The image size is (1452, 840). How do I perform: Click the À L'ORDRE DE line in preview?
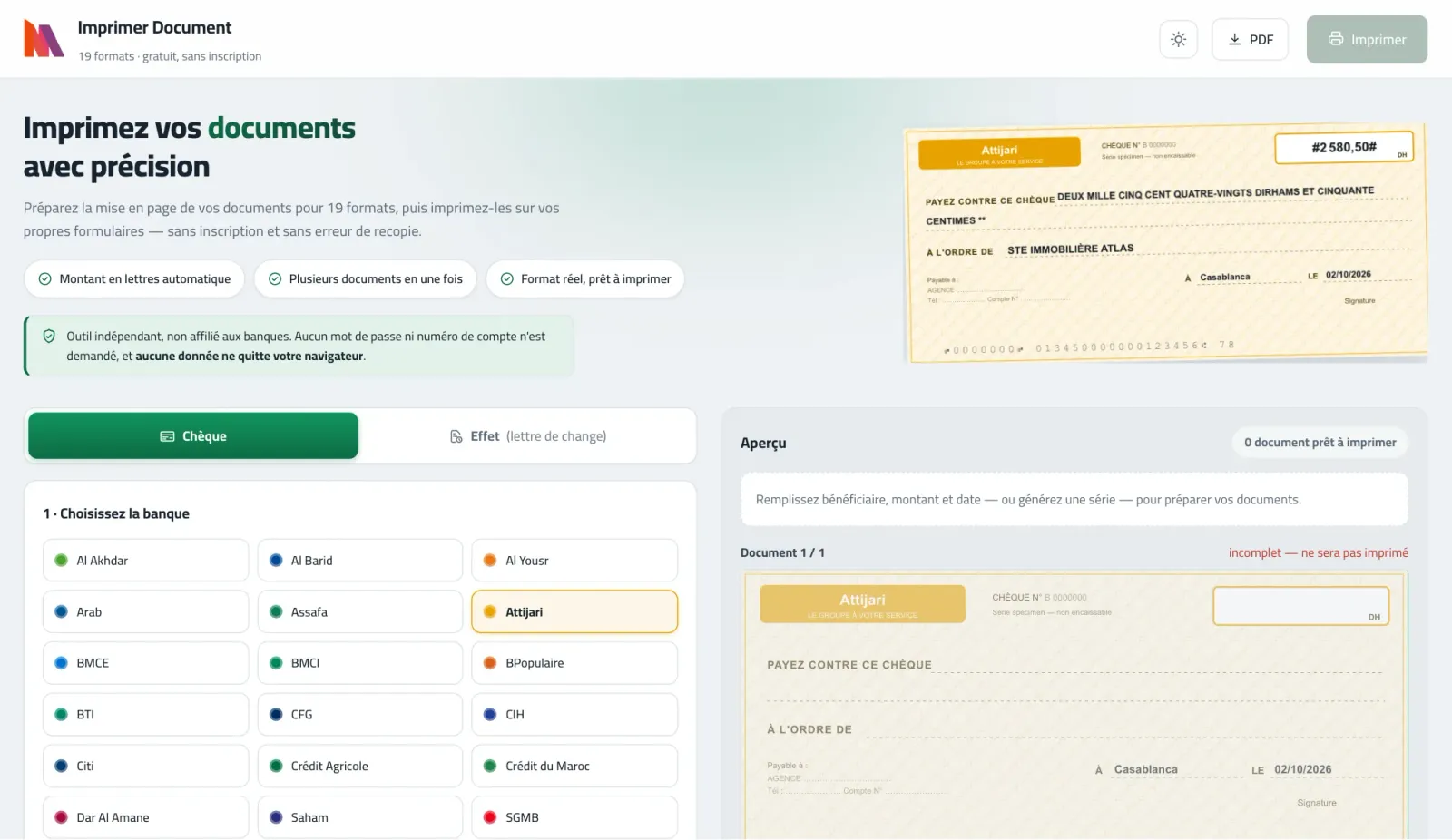(x=1074, y=729)
